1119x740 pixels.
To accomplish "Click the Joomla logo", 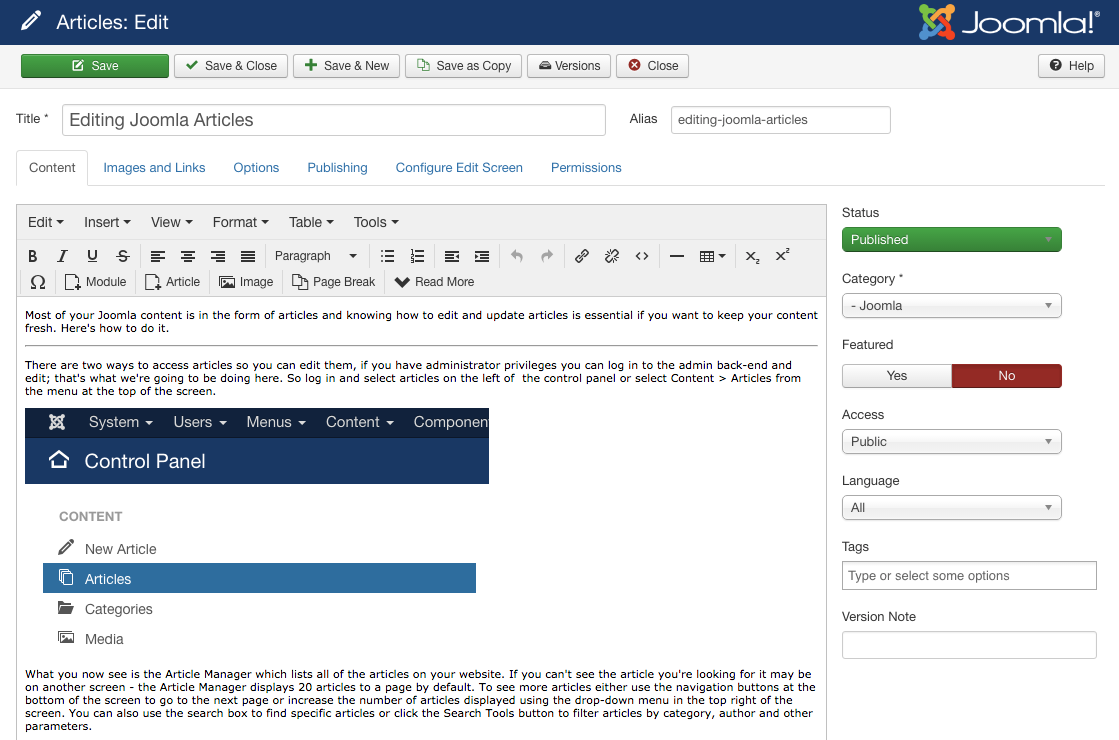I will coord(1009,22).
